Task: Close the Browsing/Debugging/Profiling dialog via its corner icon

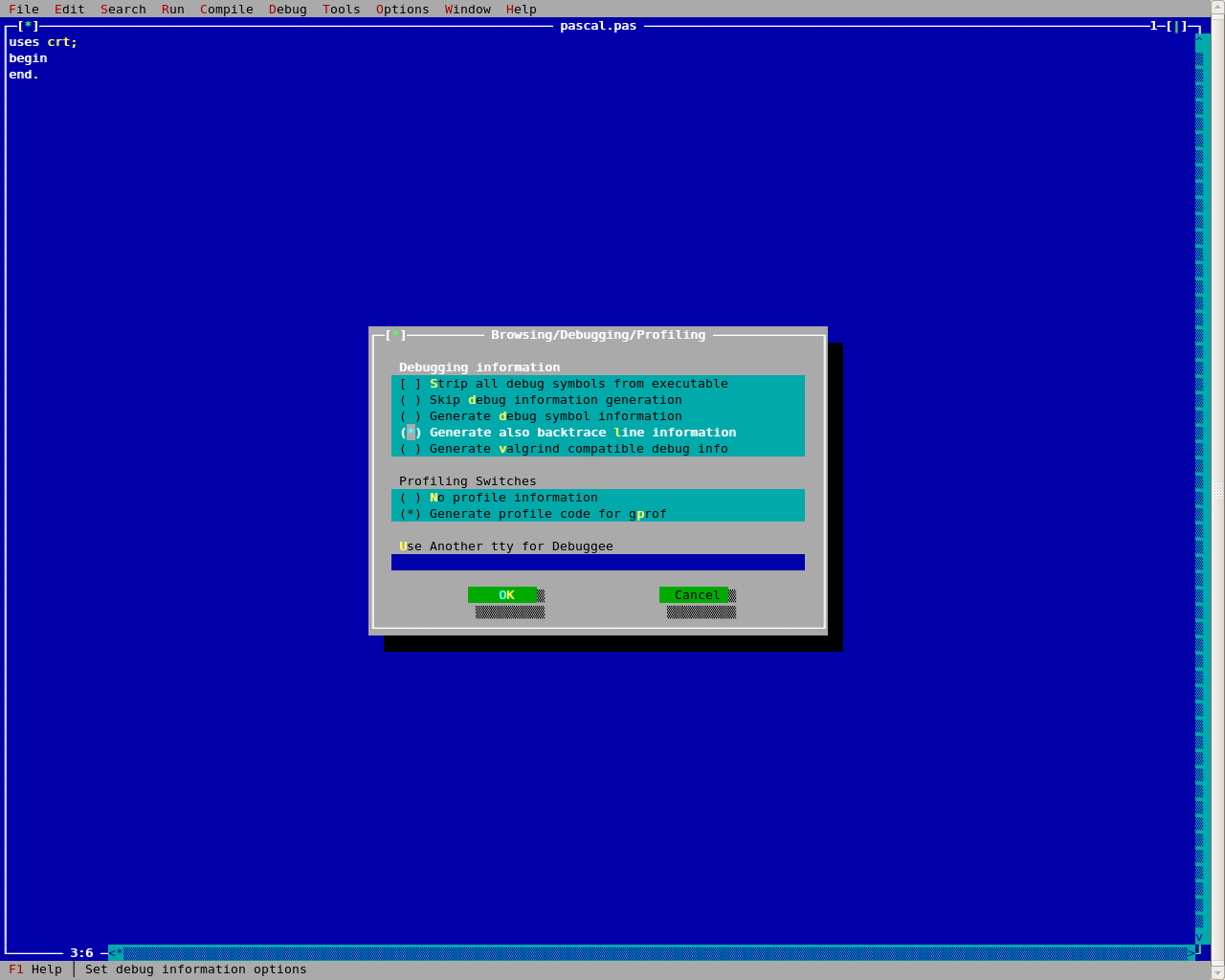Action: pyautogui.click(x=395, y=335)
